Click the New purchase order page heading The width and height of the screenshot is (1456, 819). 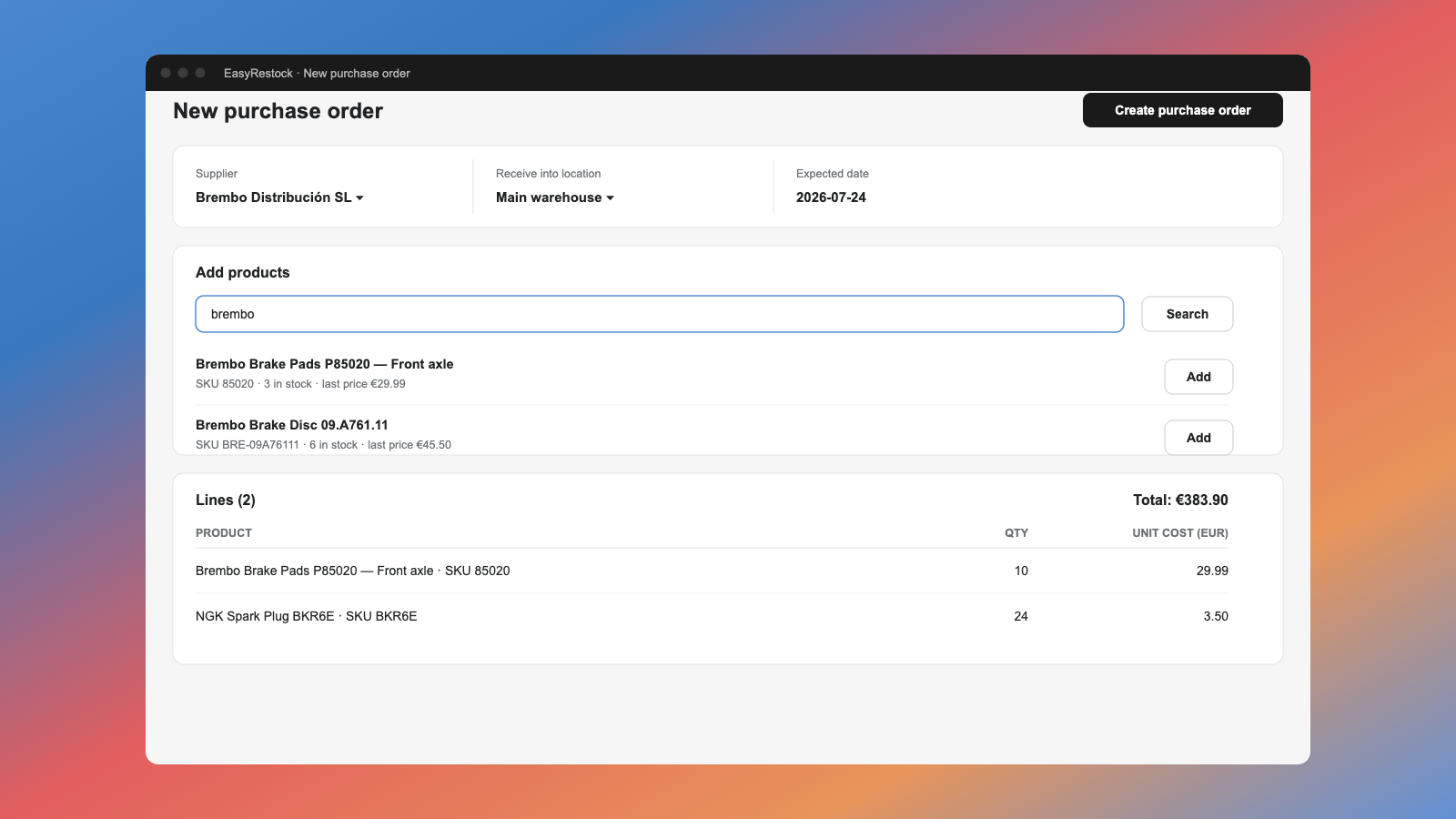pos(278,111)
